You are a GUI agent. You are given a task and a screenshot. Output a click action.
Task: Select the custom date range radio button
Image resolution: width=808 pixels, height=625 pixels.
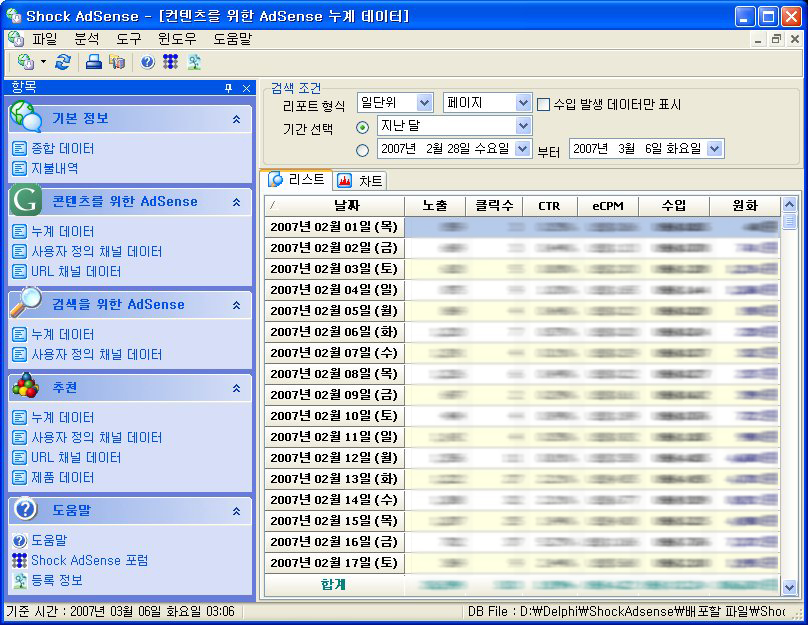tap(362, 150)
